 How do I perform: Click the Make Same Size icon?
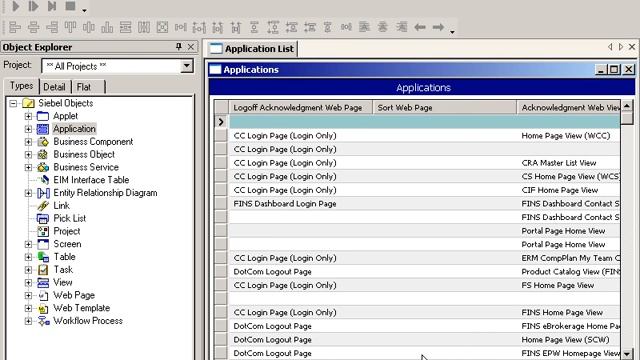[162, 27]
